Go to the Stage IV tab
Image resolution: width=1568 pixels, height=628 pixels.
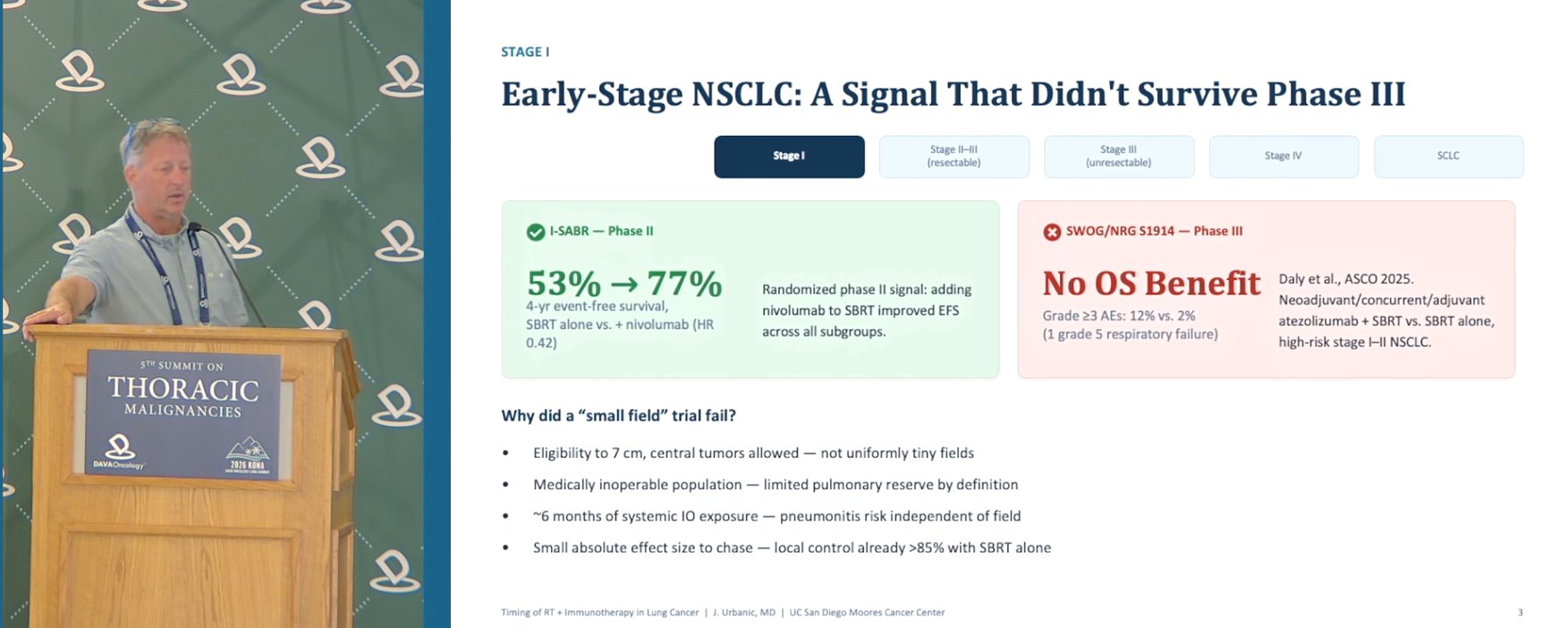1284,157
